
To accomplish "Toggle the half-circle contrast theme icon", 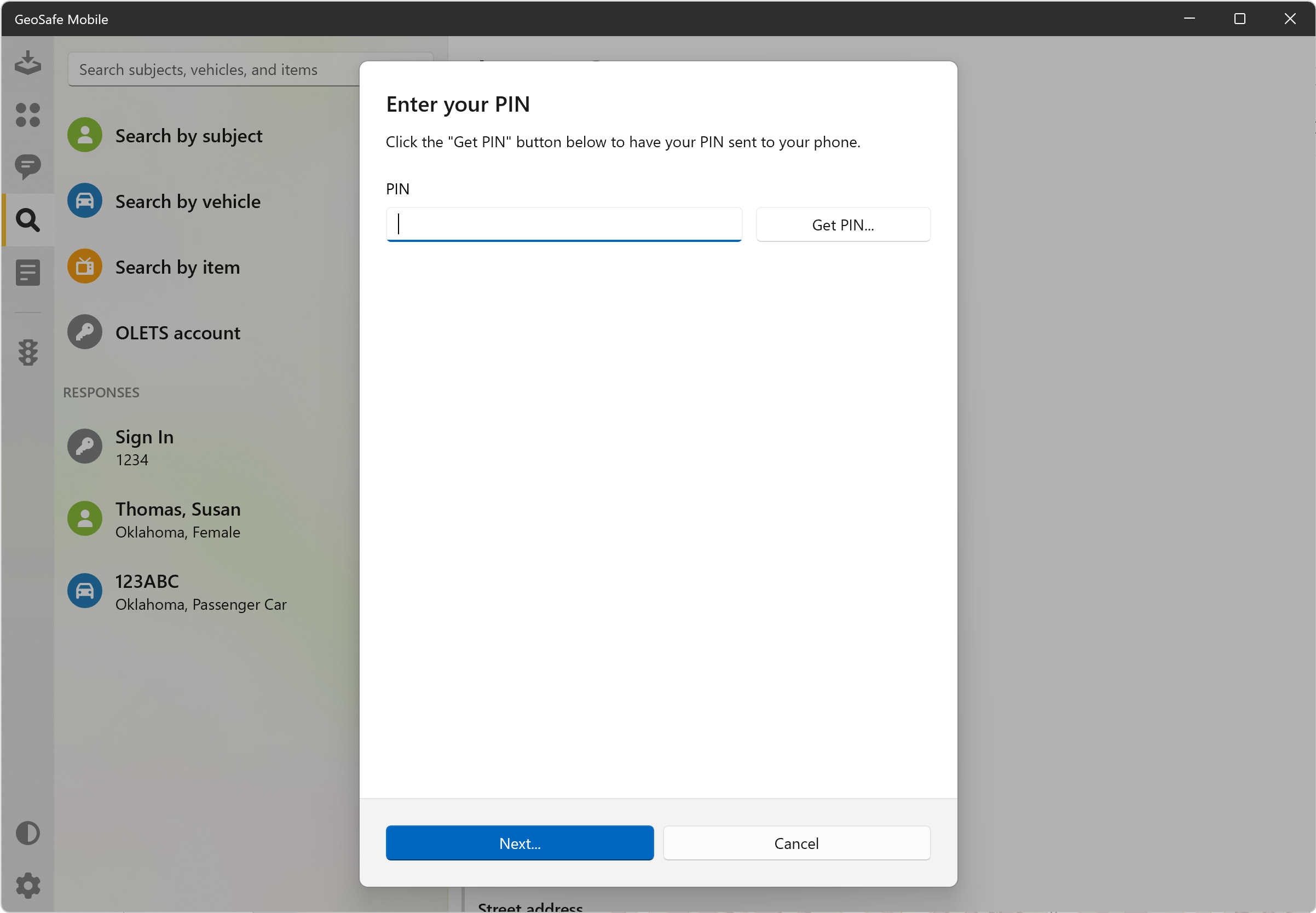I will tap(27, 833).
